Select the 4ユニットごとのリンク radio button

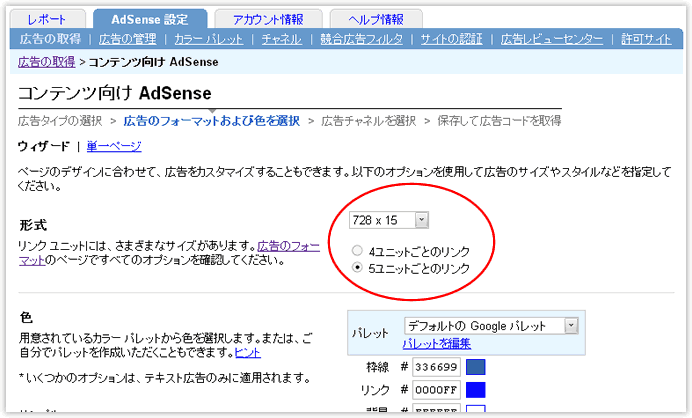357,251
